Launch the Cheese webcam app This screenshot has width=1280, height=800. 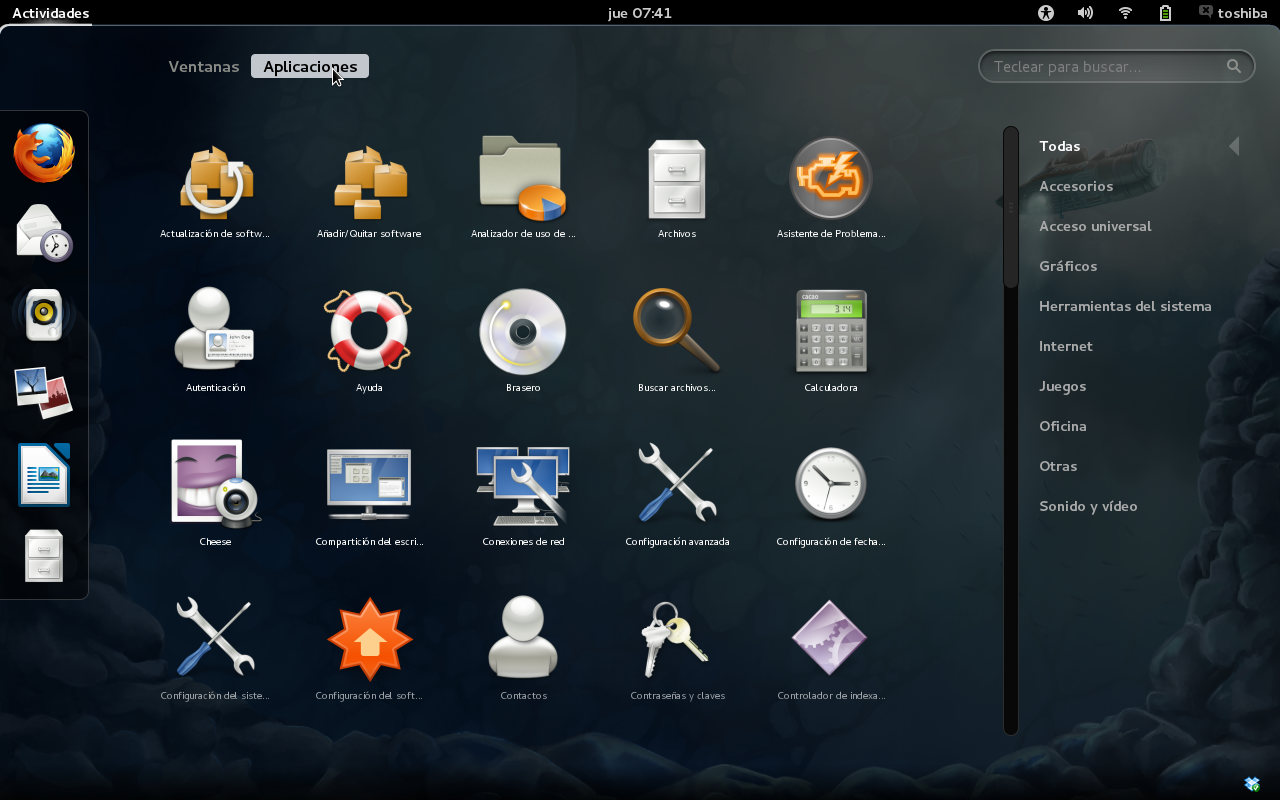[x=215, y=485]
